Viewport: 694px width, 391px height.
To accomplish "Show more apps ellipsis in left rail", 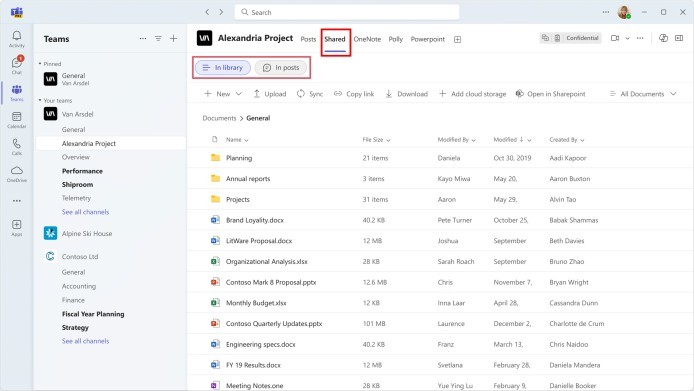I will pyautogui.click(x=17, y=201).
